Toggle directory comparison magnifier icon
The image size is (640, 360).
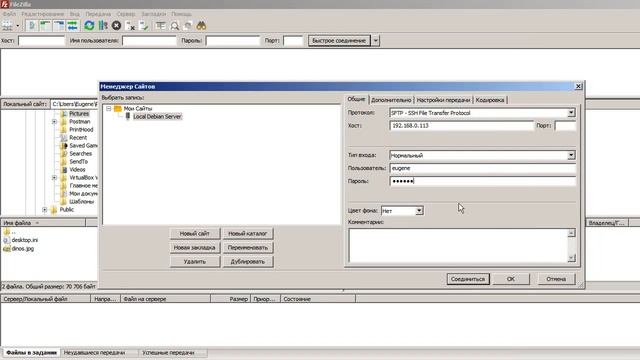tap(174, 26)
